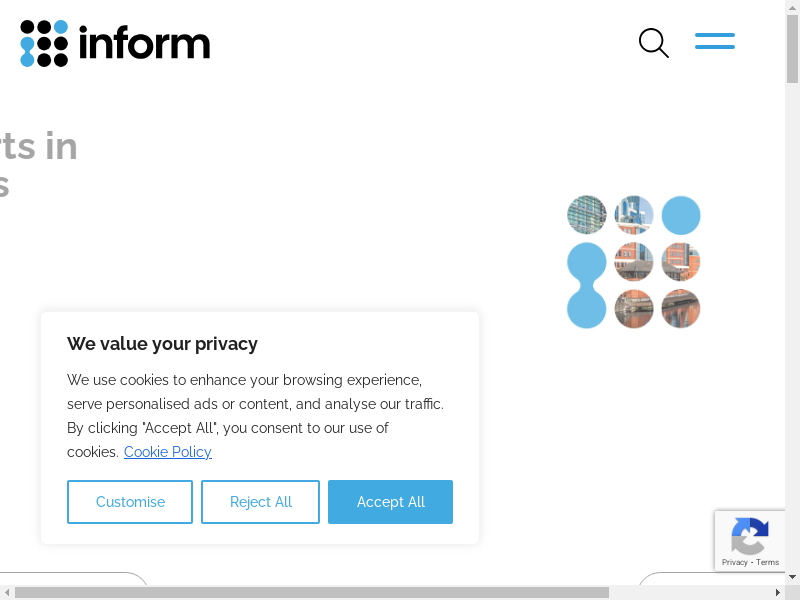This screenshot has height=600, width=800.
Task: Click the green glass facade circle image
Action: (x=587, y=215)
